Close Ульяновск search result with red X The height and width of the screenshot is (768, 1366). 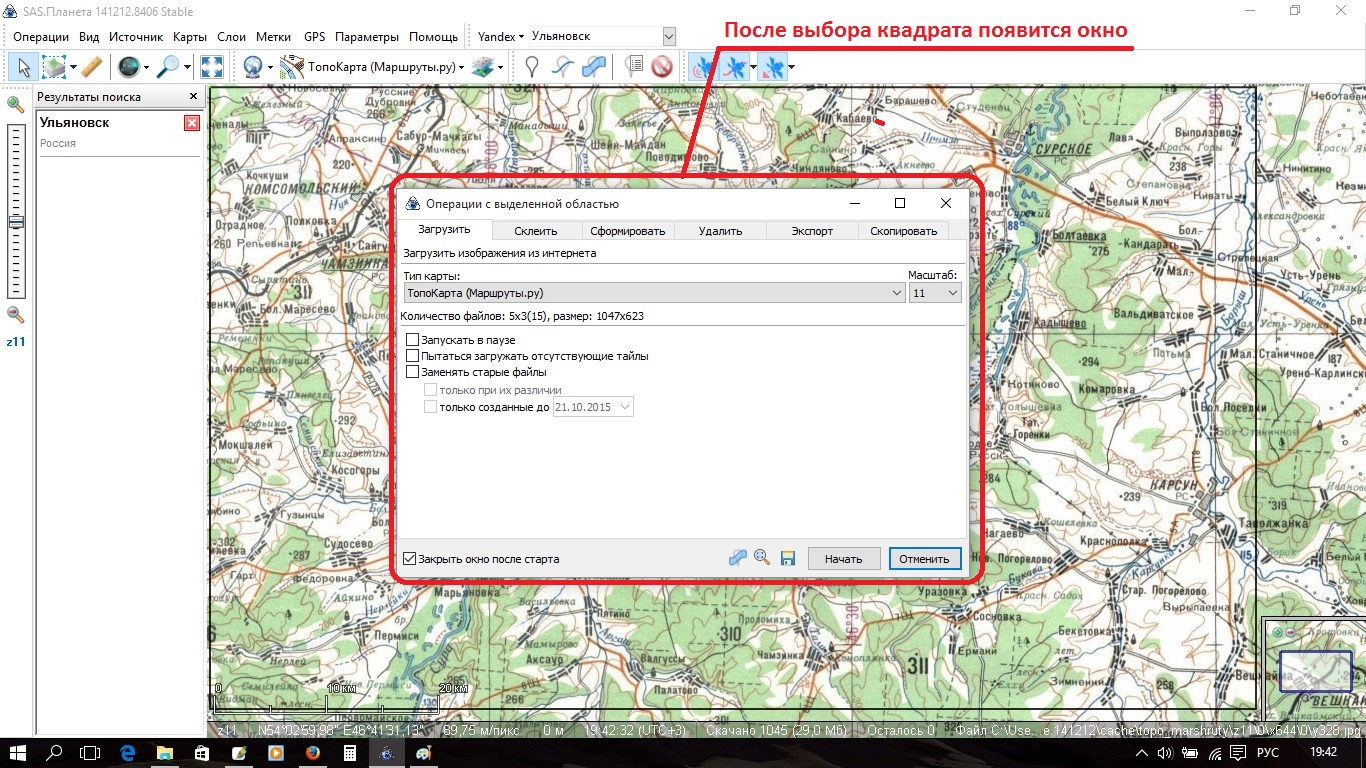[192, 123]
